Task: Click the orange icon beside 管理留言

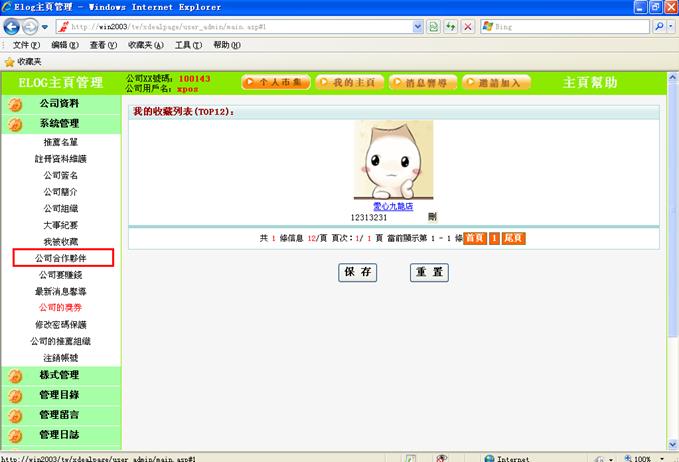Action: (x=15, y=415)
